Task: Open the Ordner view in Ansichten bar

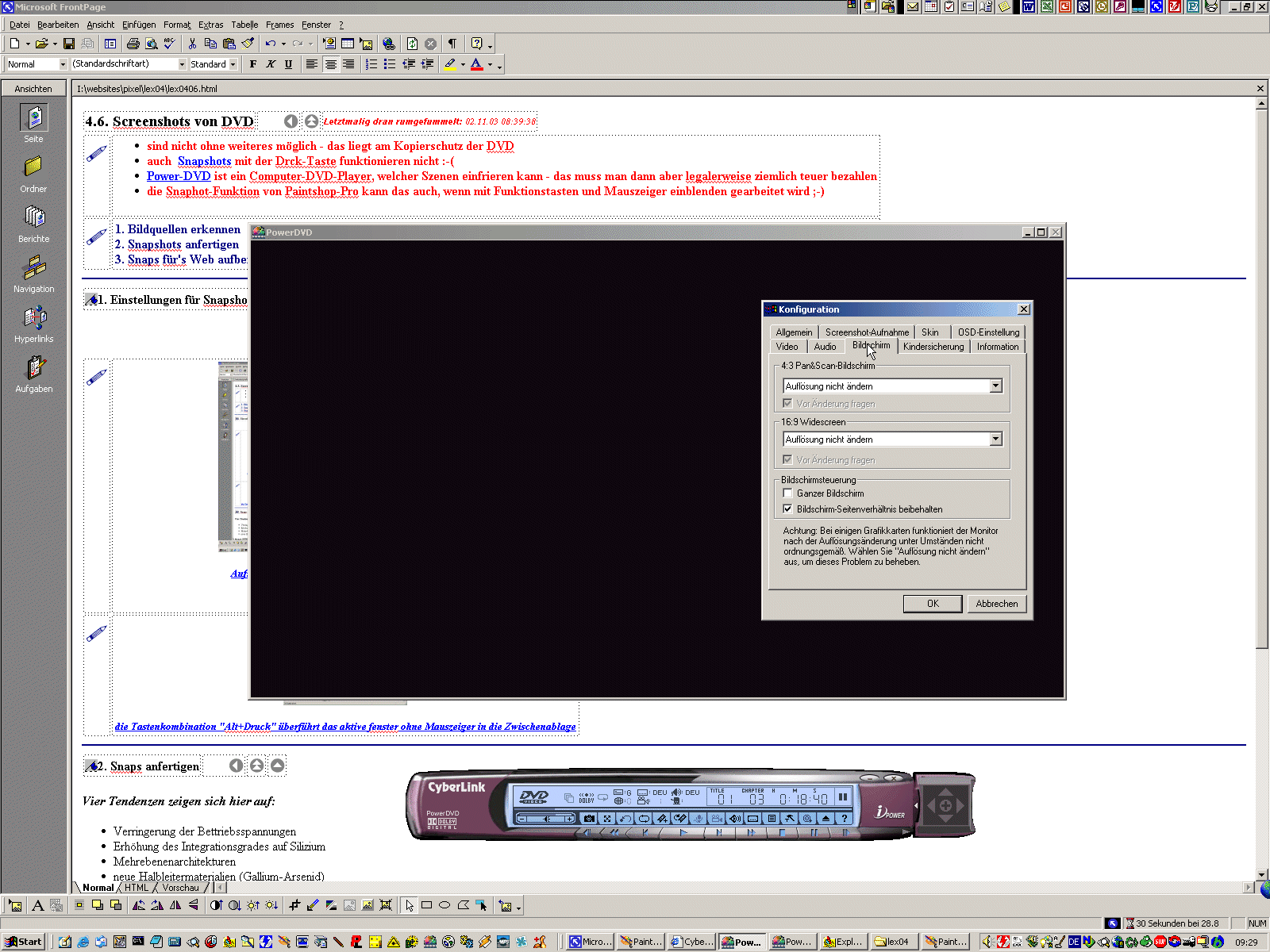Action: coord(33,174)
